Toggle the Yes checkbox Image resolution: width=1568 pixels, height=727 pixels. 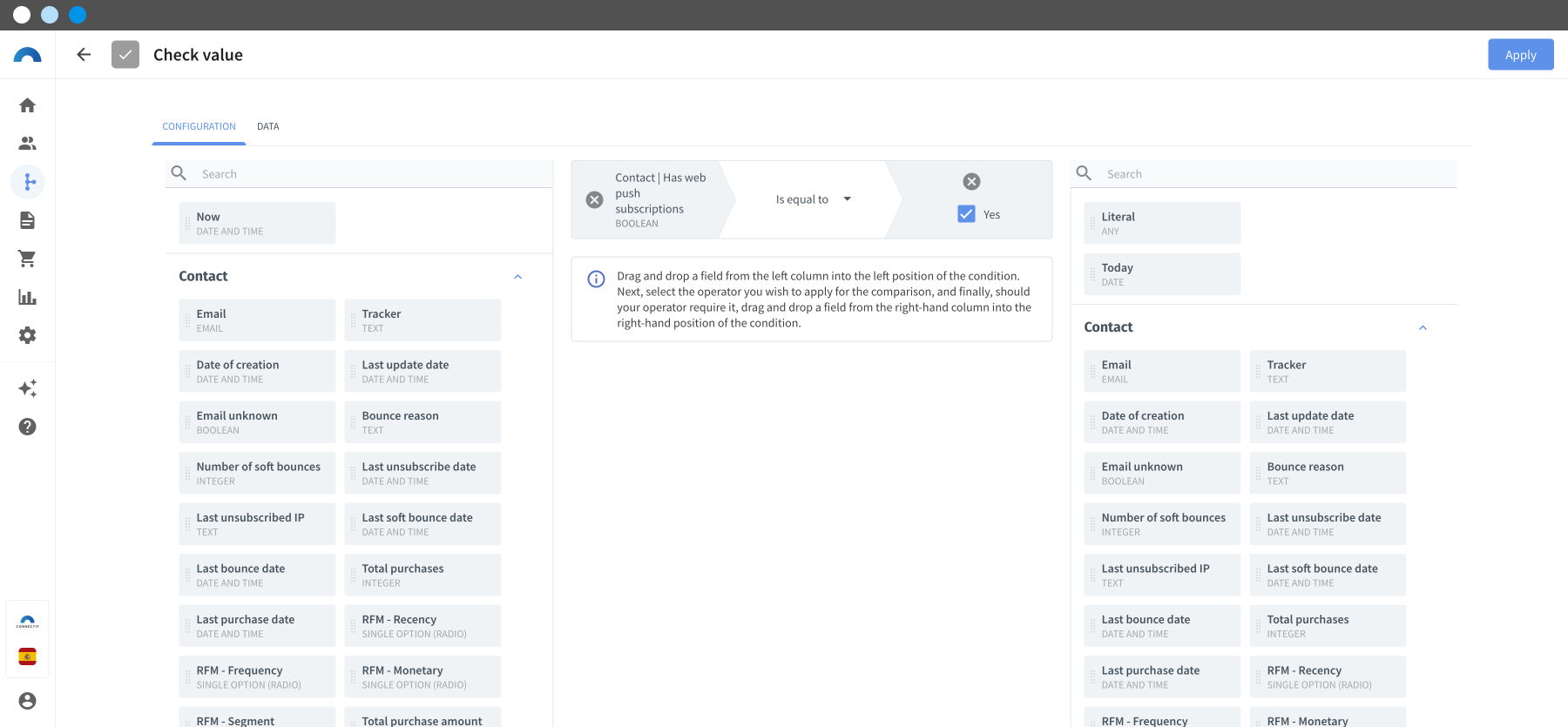pyautogui.click(x=967, y=214)
